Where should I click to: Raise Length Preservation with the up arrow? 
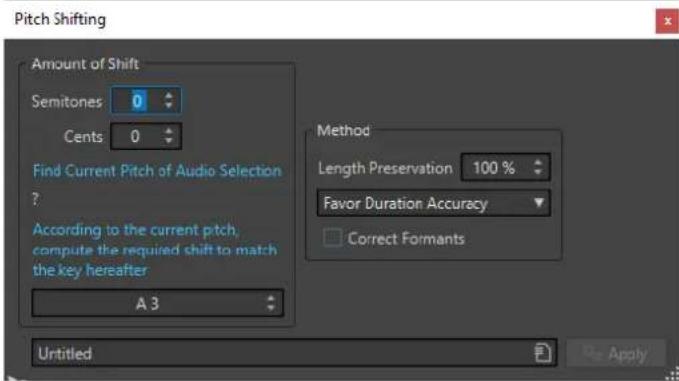point(538,162)
